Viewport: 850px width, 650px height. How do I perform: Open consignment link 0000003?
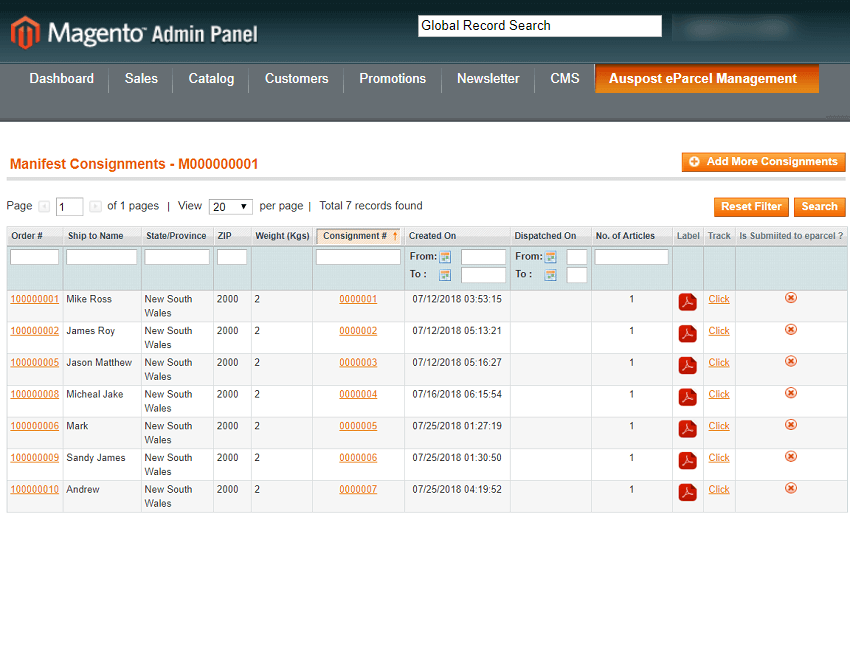coord(358,363)
